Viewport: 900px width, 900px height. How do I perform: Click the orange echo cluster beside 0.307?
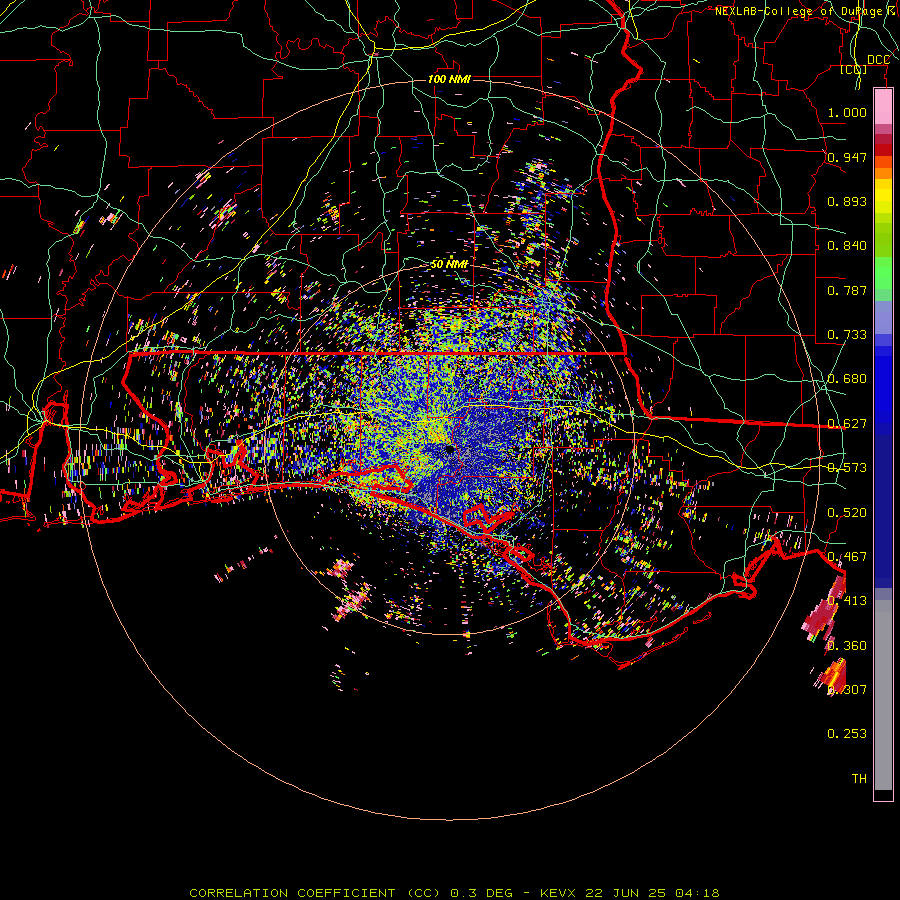[831, 676]
